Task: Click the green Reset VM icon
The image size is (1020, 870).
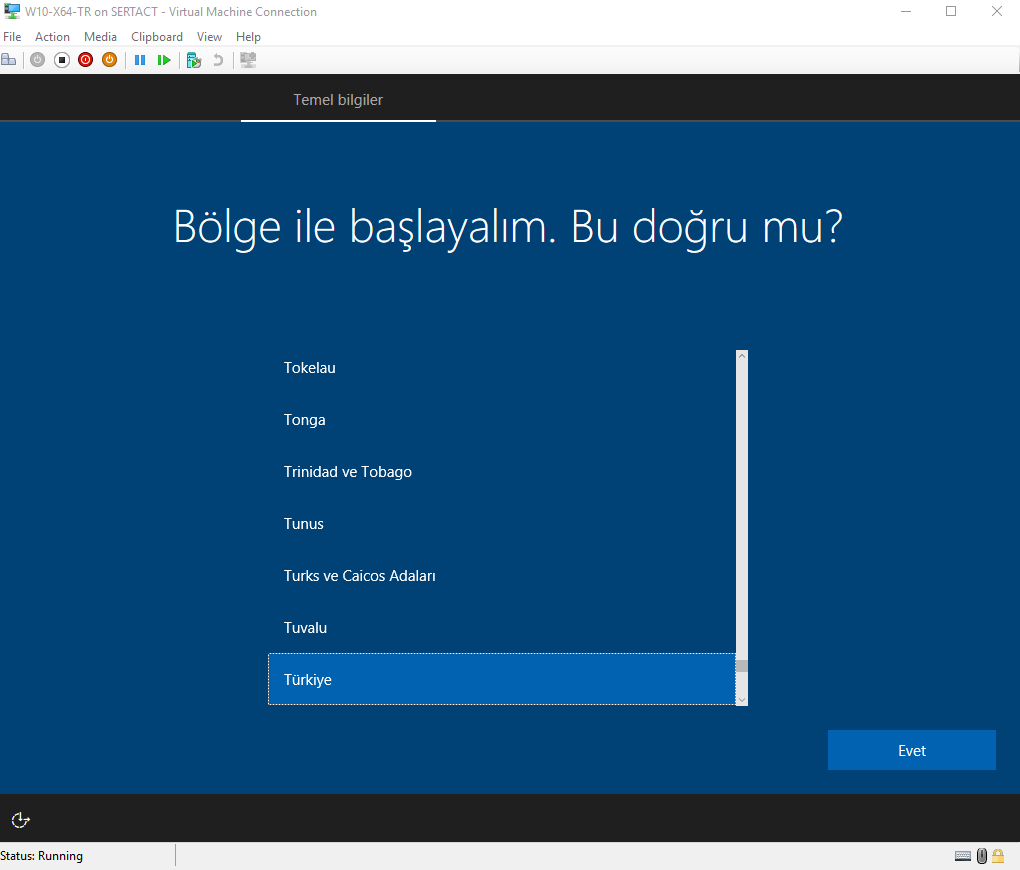Action: [164, 60]
